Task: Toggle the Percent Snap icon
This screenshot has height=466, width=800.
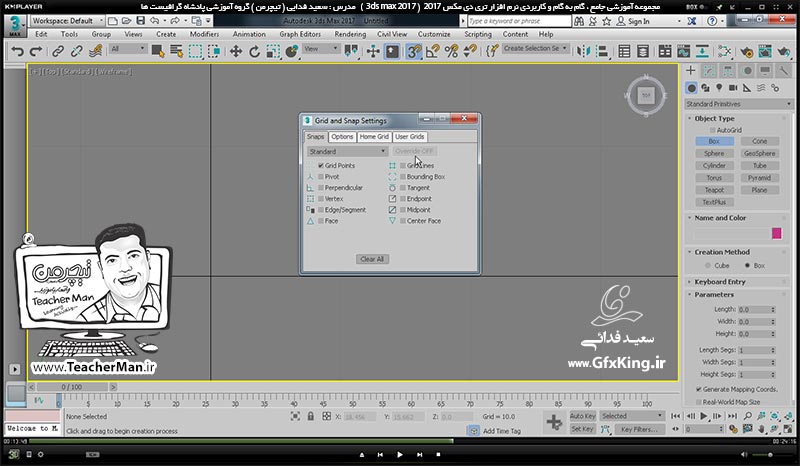Action: (x=452, y=52)
